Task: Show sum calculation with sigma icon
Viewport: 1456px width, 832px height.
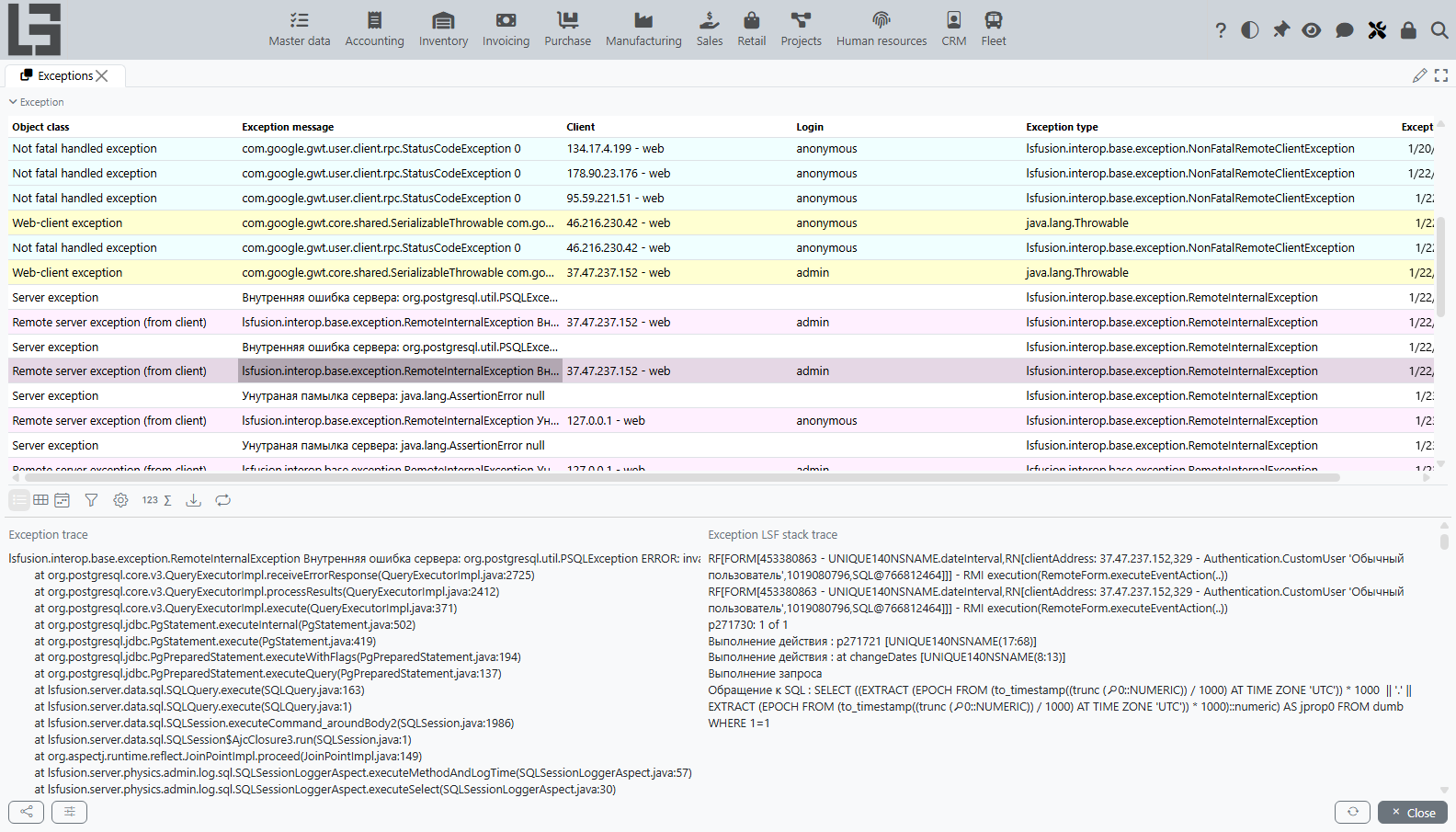Action: tap(167, 500)
